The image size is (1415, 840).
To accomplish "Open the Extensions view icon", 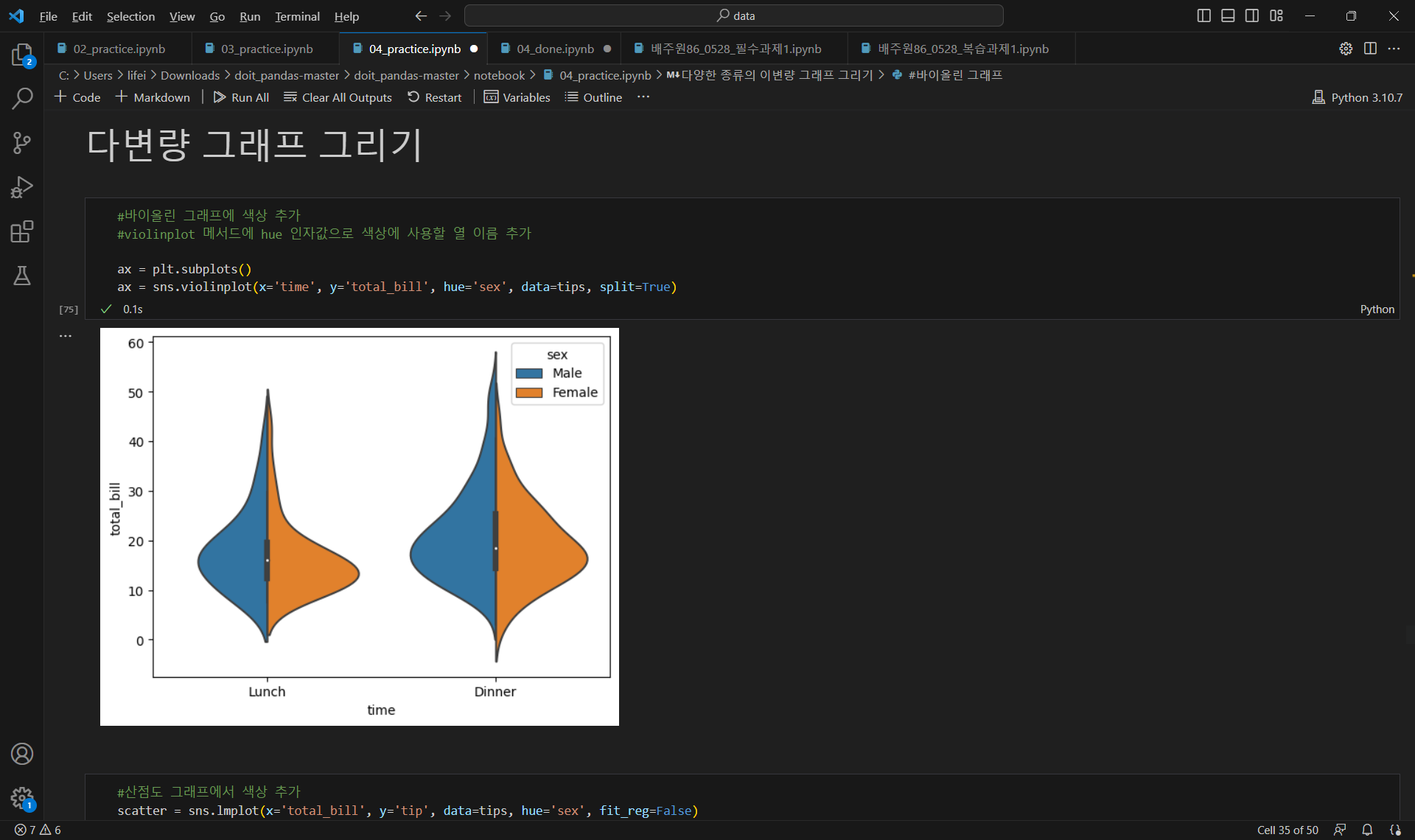I will pyautogui.click(x=22, y=231).
